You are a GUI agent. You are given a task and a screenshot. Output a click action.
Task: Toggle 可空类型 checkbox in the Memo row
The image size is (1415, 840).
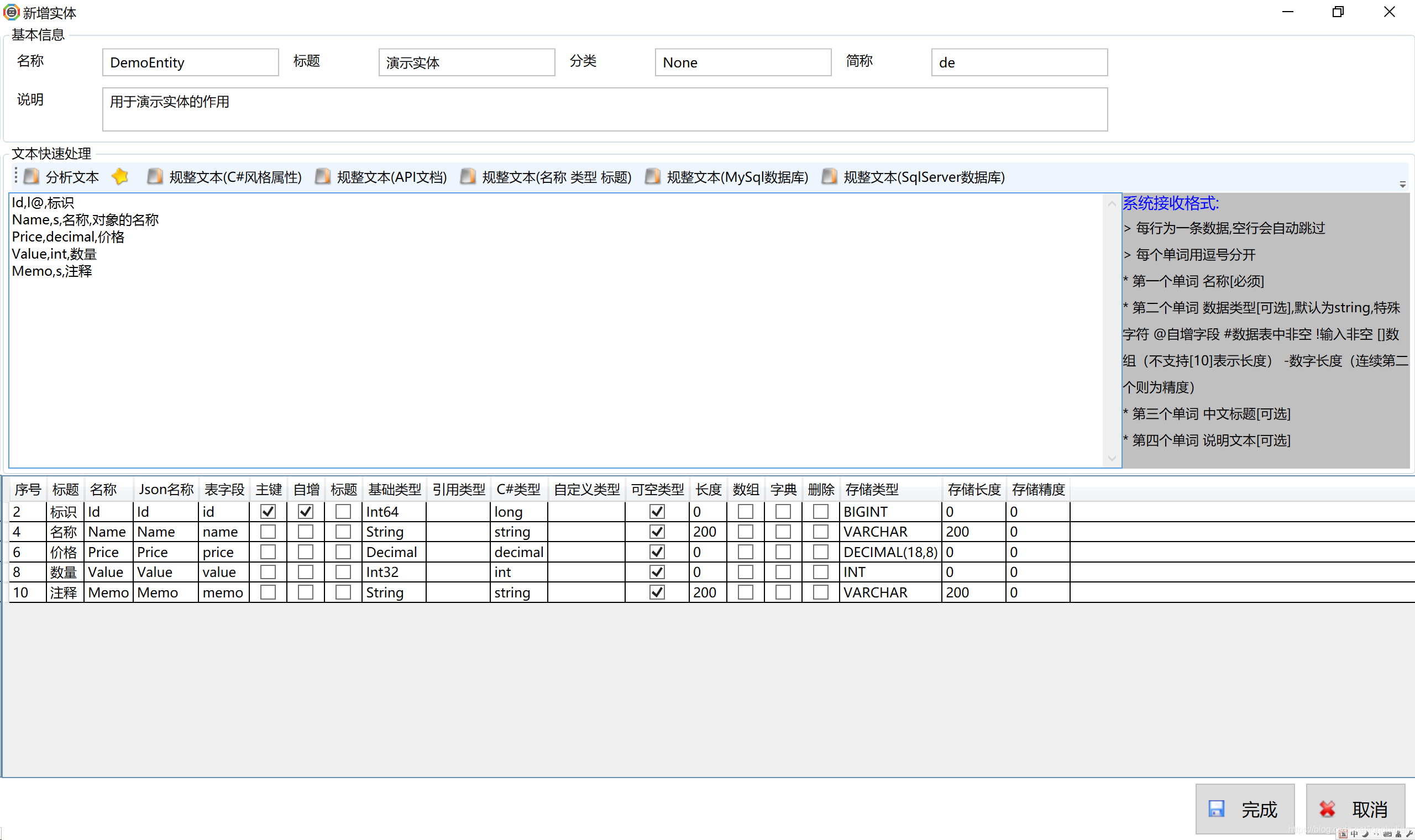pos(657,592)
